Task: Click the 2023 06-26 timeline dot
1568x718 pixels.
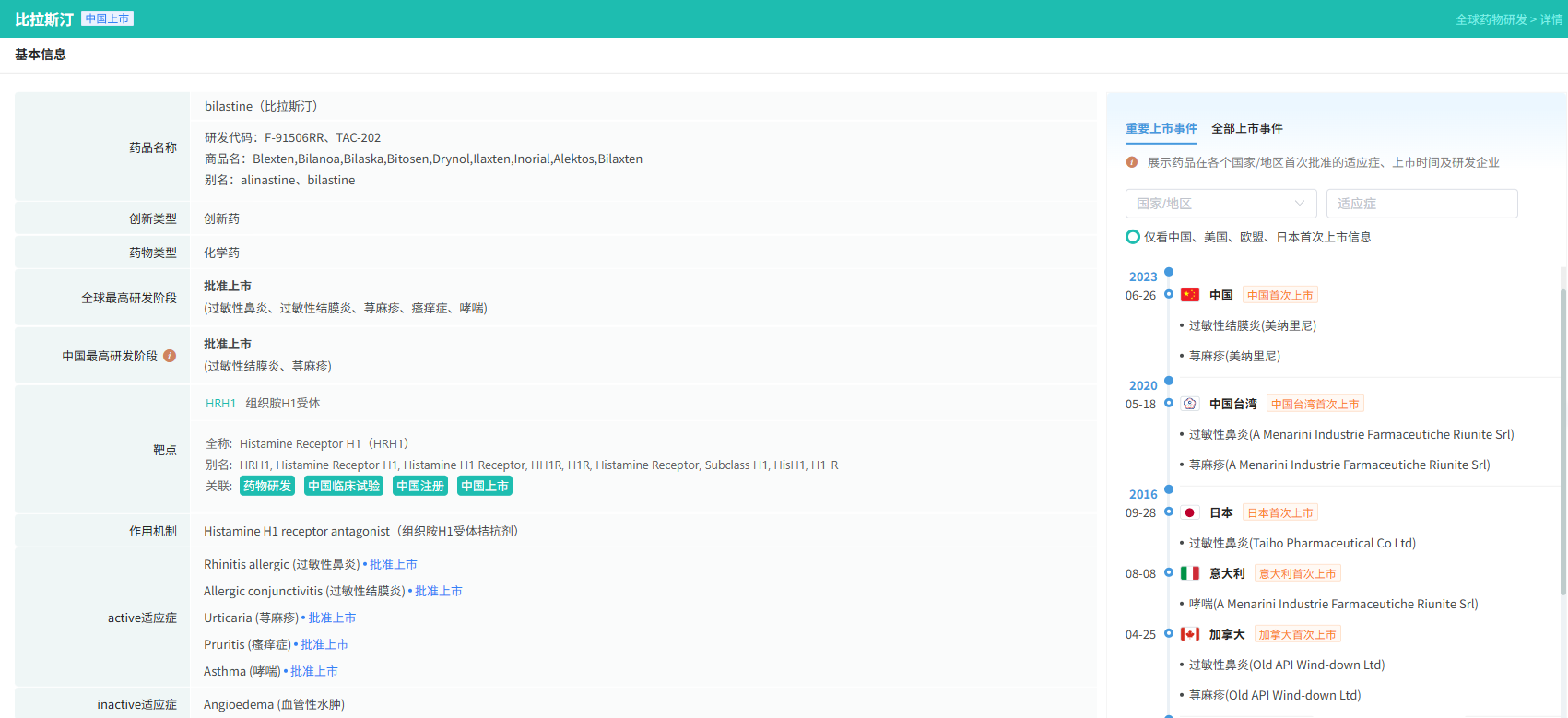Action: coord(1169,295)
